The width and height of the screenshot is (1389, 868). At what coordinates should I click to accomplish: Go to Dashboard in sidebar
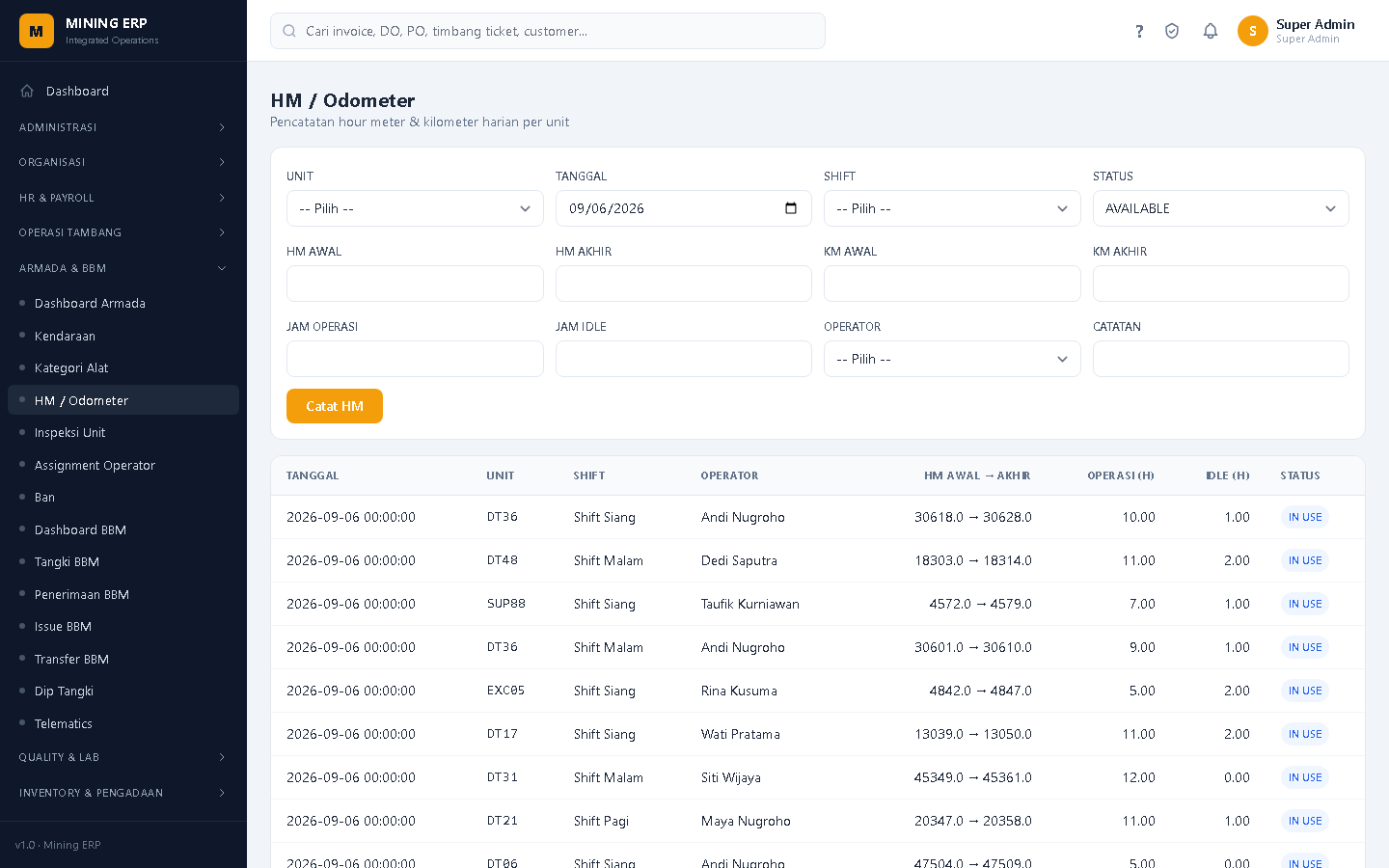(123, 91)
